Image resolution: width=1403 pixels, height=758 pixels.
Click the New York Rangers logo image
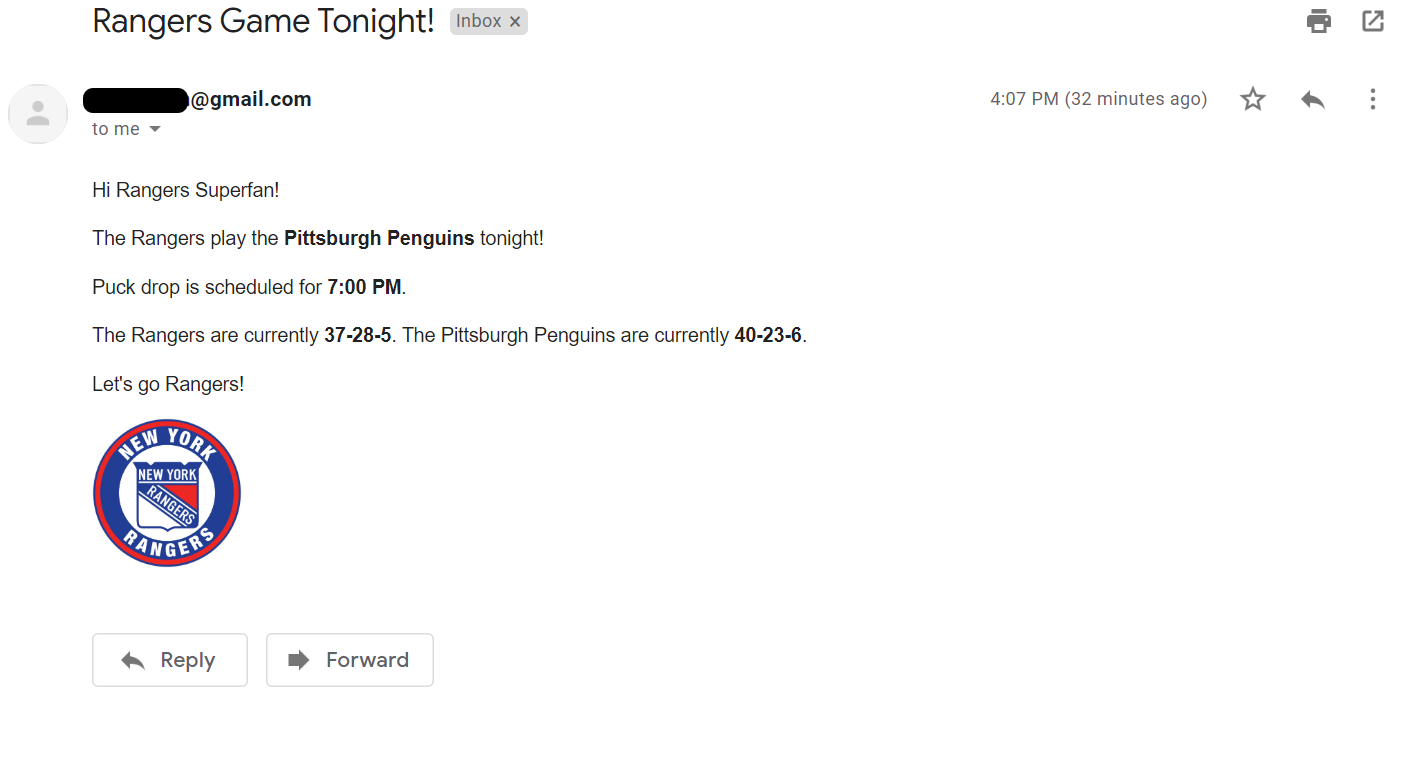167,493
